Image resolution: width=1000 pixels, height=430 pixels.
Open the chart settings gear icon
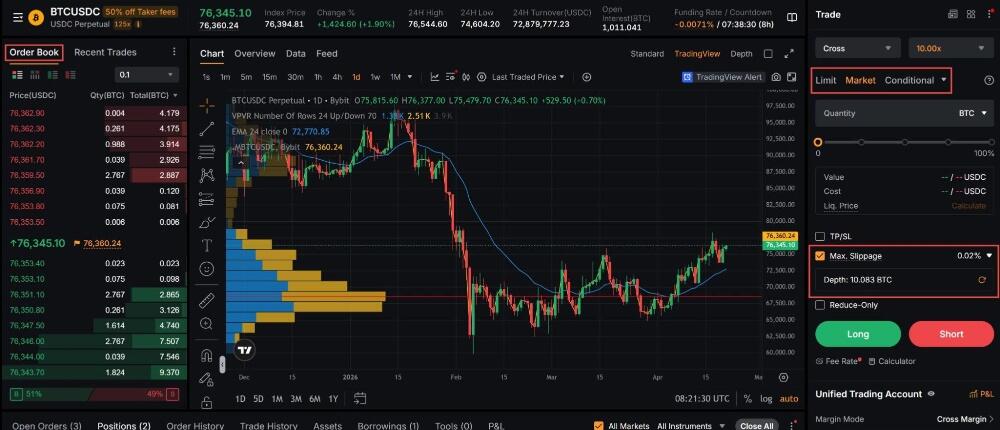[x=482, y=77]
